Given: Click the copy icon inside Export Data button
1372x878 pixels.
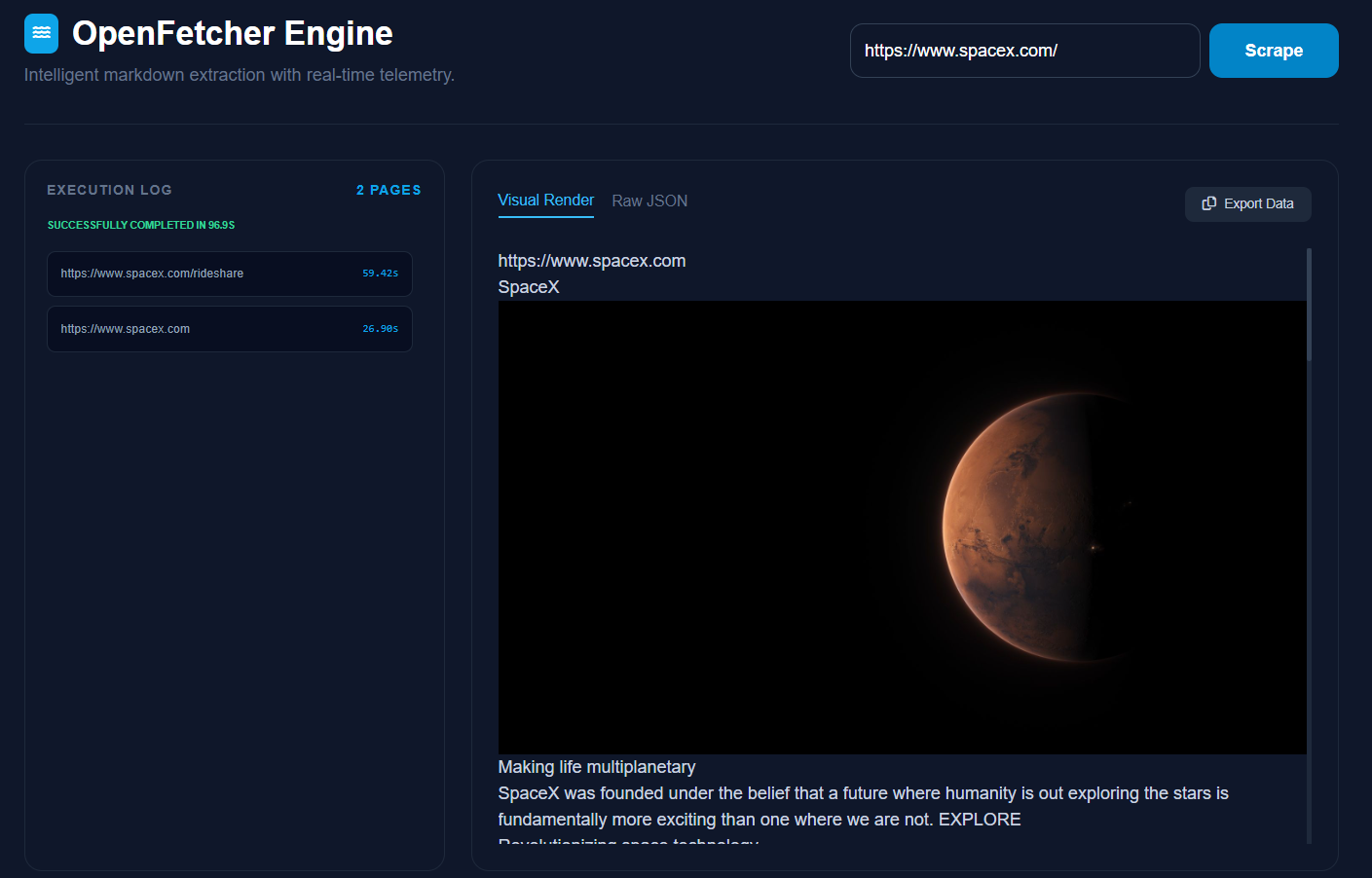Looking at the screenshot, I should 1208,203.
